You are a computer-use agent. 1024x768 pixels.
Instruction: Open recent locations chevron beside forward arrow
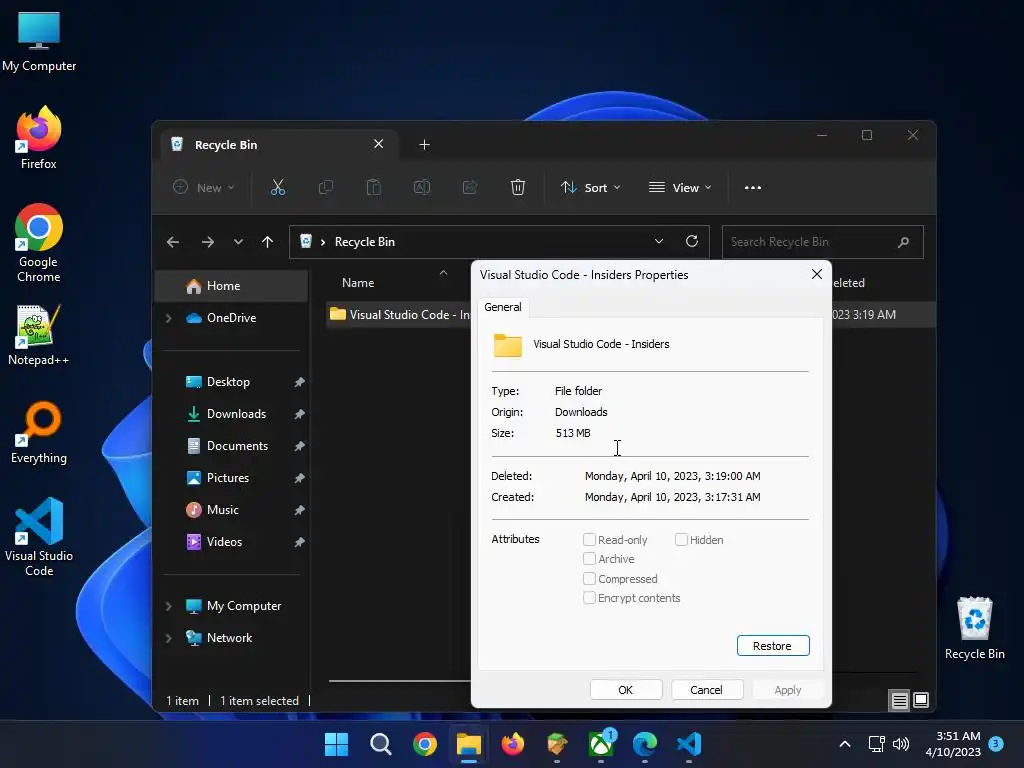[238, 242]
